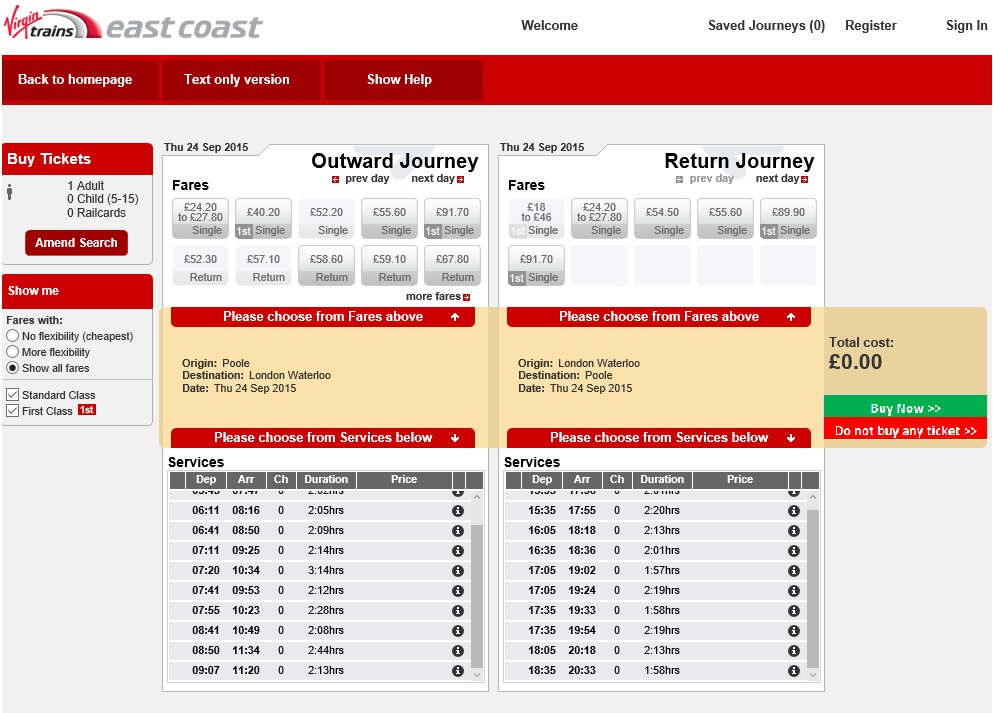Click outward services scrollbar thumb
993x713 pixels.
click(478, 595)
